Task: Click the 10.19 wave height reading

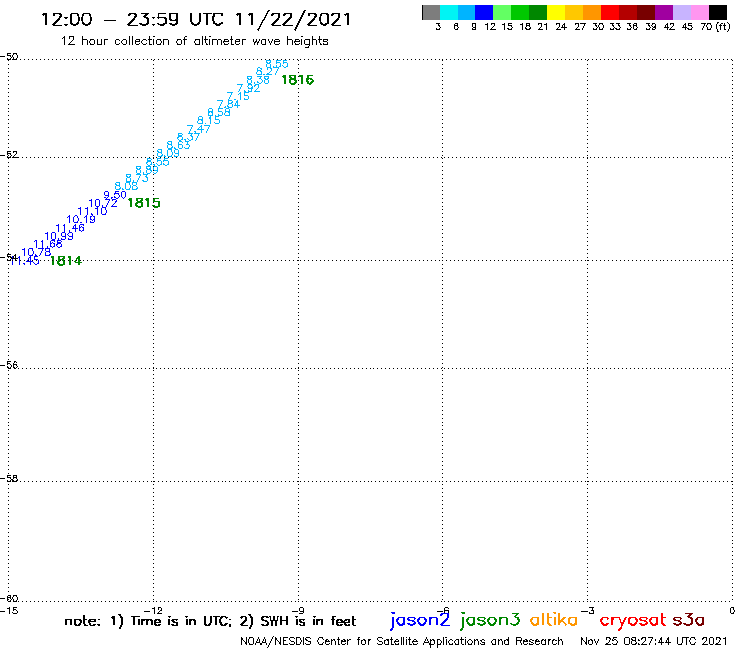Action: tap(81, 219)
